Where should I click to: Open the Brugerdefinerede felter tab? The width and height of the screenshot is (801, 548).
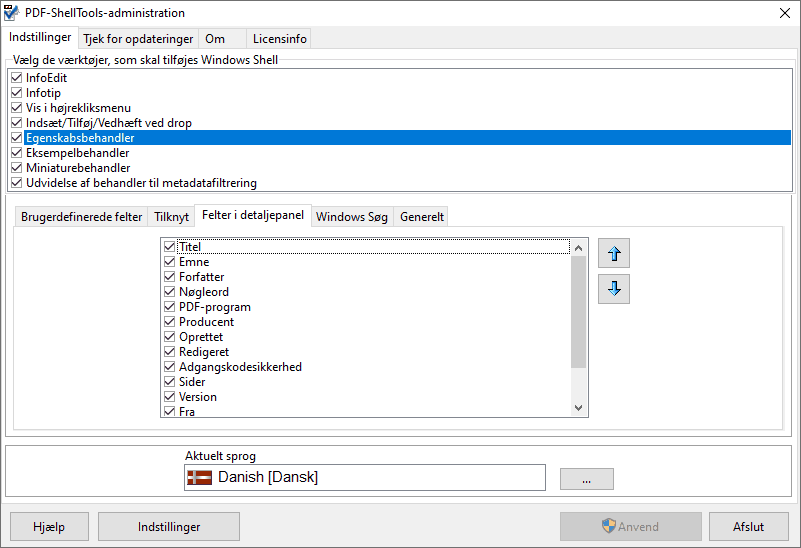(81, 217)
